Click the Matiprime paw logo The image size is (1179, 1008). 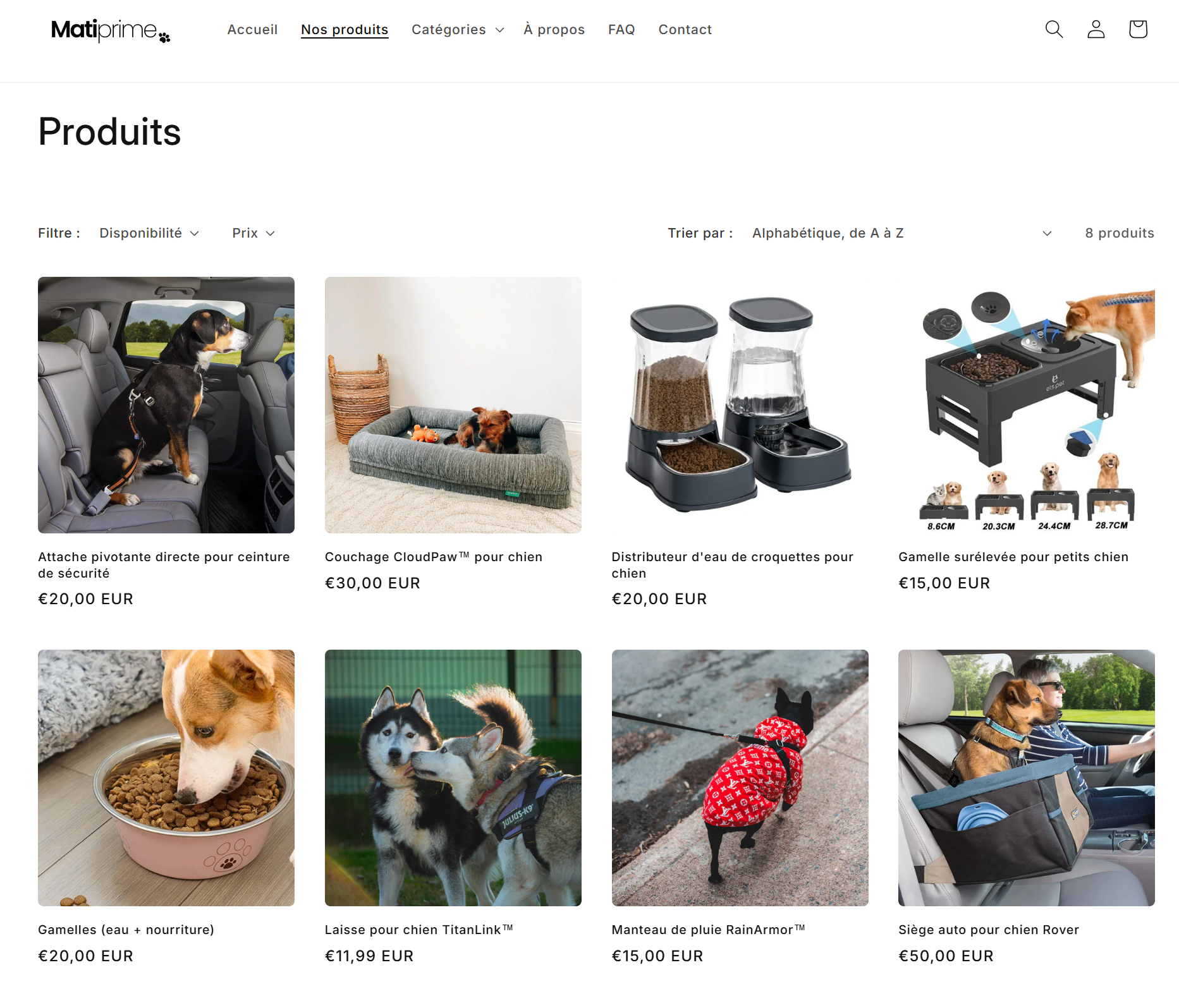click(111, 30)
